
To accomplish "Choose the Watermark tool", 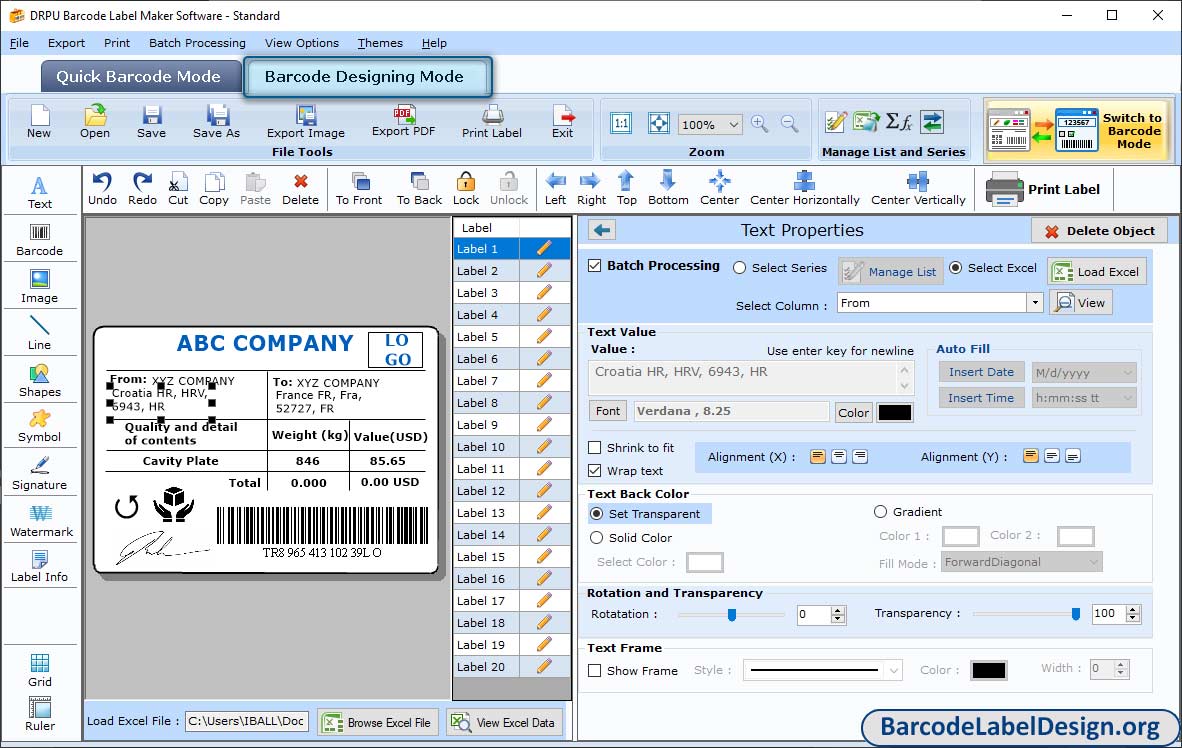I will pyautogui.click(x=41, y=520).
